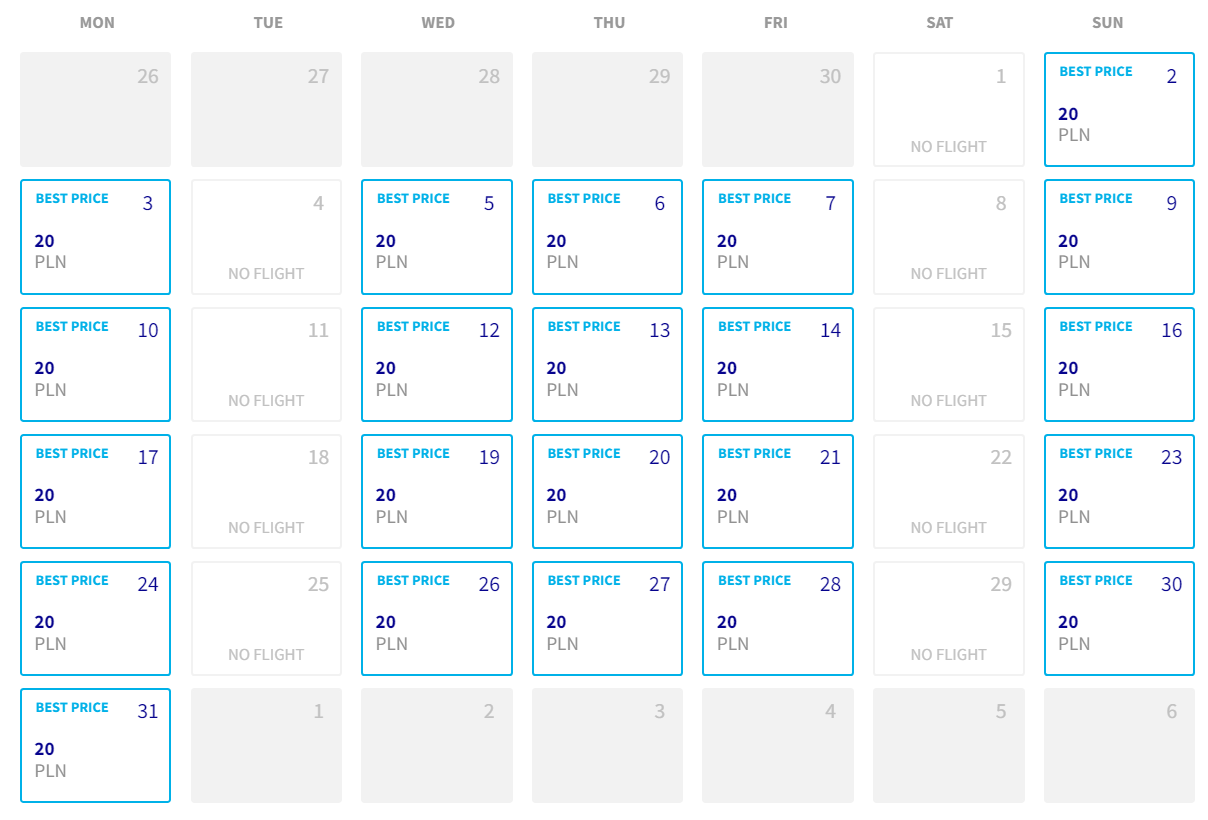Screen dimensions: 1208x820
Task: Select Monday the 17th fare cell
Action: click(95, 491)
